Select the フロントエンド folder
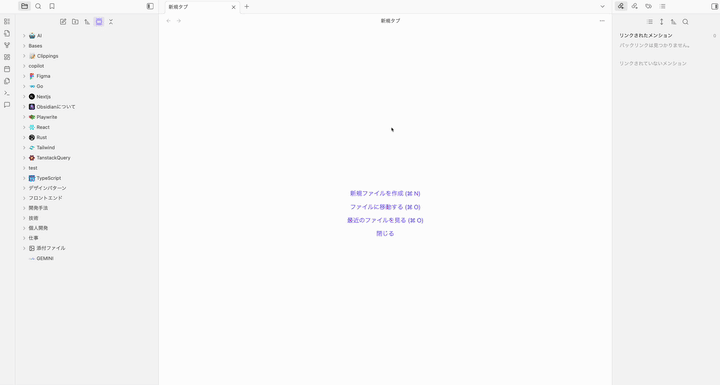 point(87,198)
